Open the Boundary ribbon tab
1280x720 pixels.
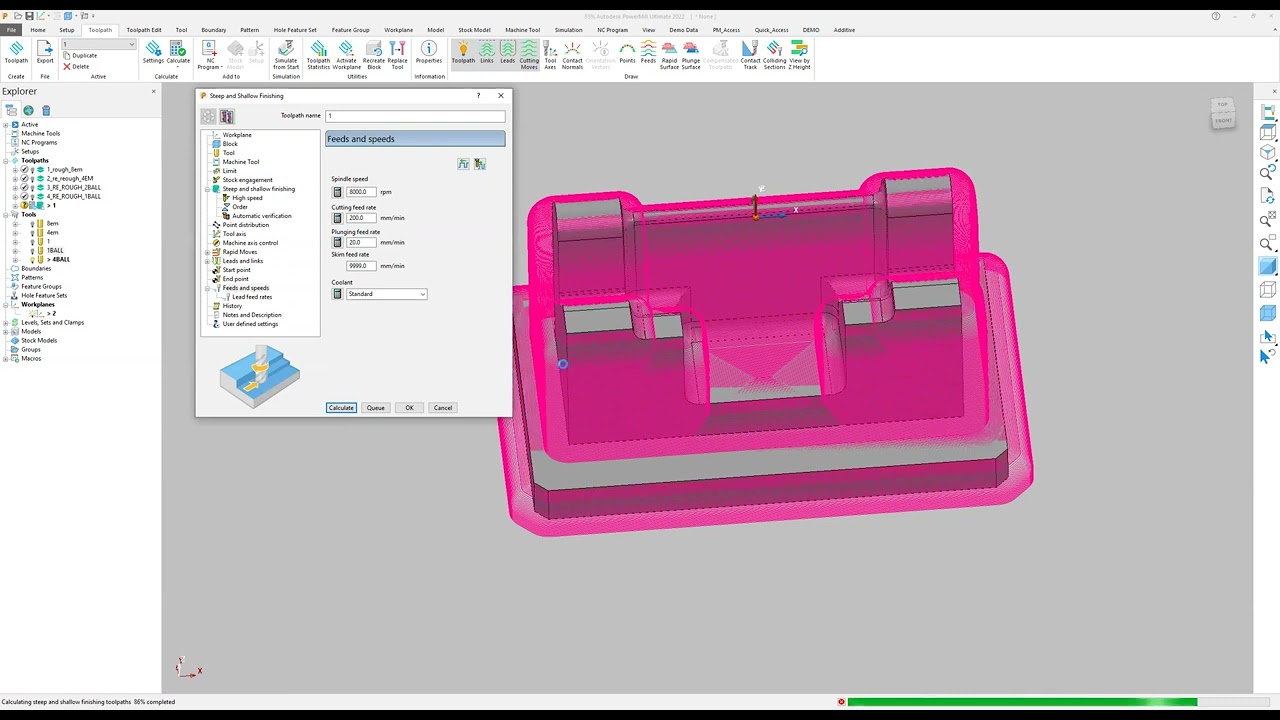point(213,30)
